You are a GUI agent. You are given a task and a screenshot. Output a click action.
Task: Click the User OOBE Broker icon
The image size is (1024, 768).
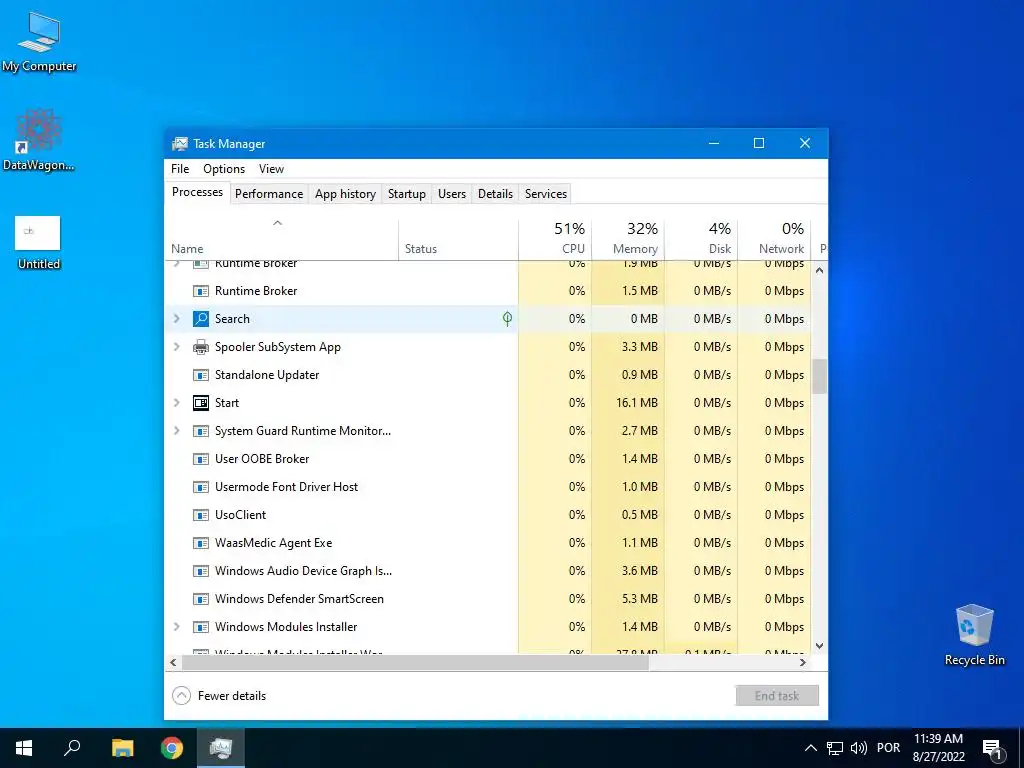tap(200, 459)
